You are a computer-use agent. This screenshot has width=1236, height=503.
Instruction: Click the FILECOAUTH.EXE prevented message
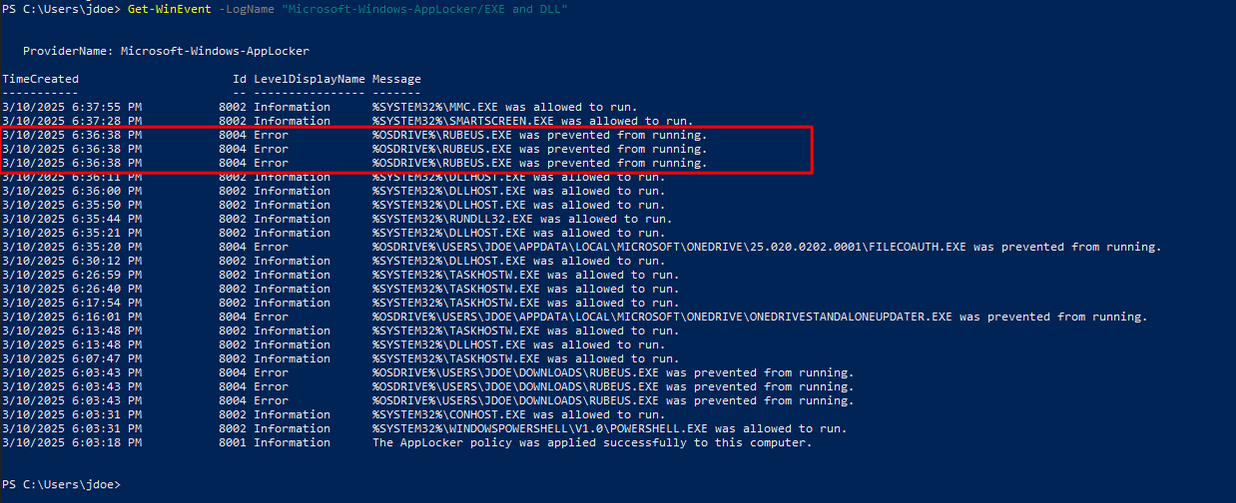(766, 247)
